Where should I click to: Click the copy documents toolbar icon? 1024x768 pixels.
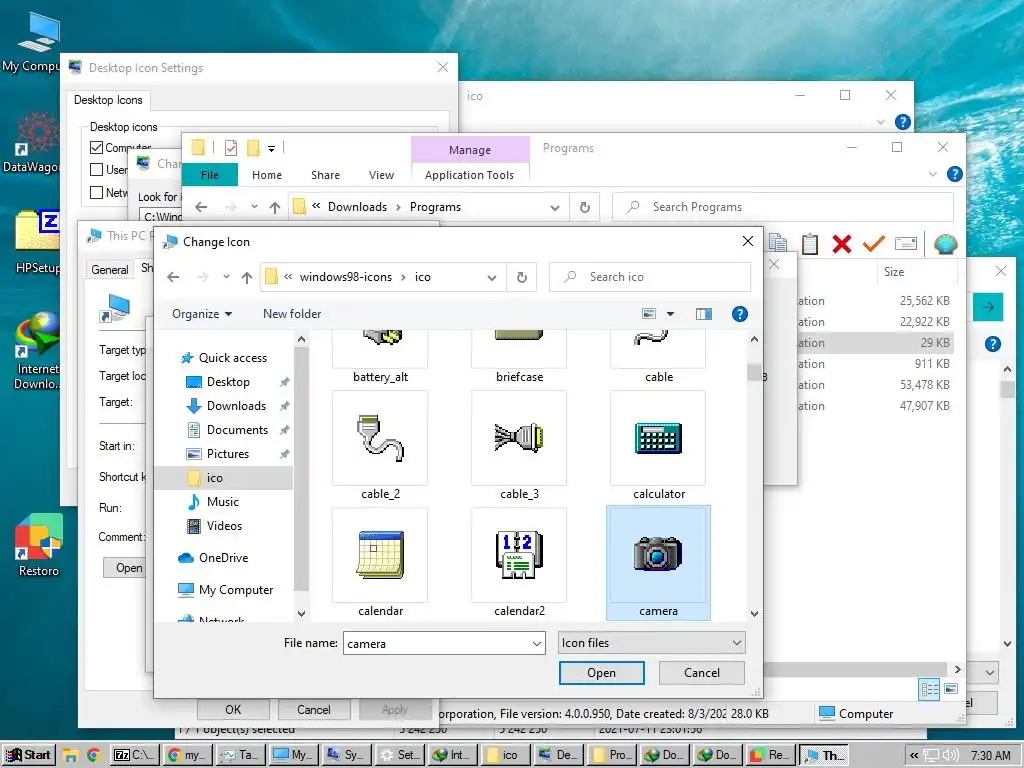(x=778, y=243)
